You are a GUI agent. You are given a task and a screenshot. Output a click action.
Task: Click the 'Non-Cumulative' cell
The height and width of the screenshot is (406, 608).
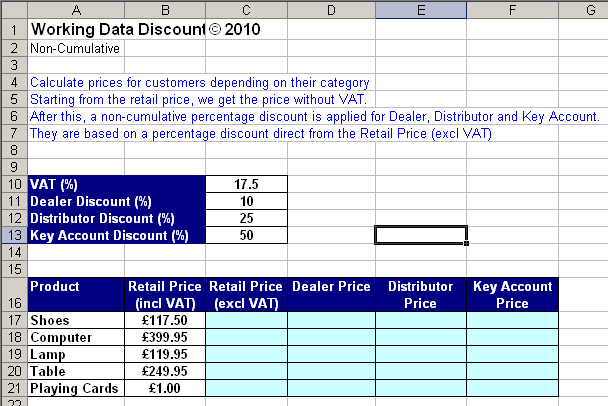pos(76,48)
